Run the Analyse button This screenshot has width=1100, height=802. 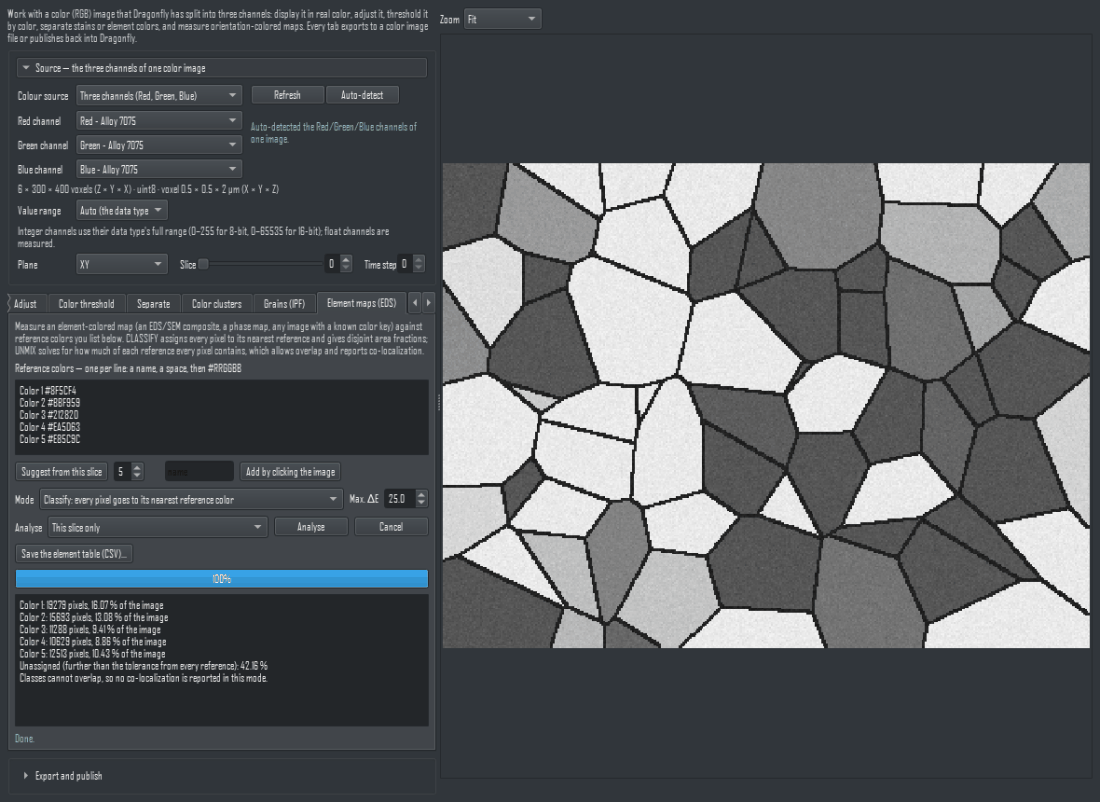(311, 527)
